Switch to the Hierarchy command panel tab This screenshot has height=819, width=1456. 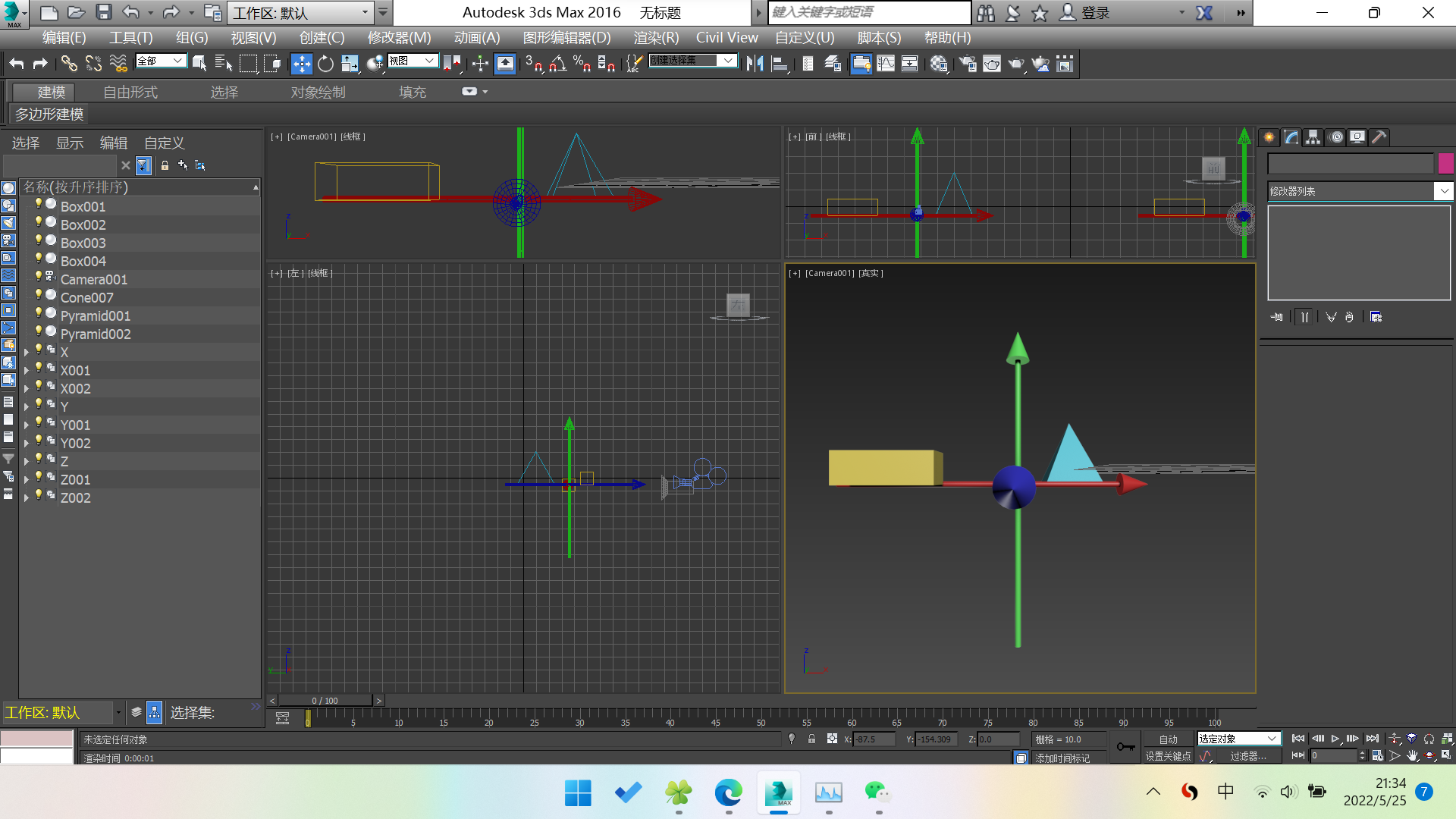tap(1313, 137)
